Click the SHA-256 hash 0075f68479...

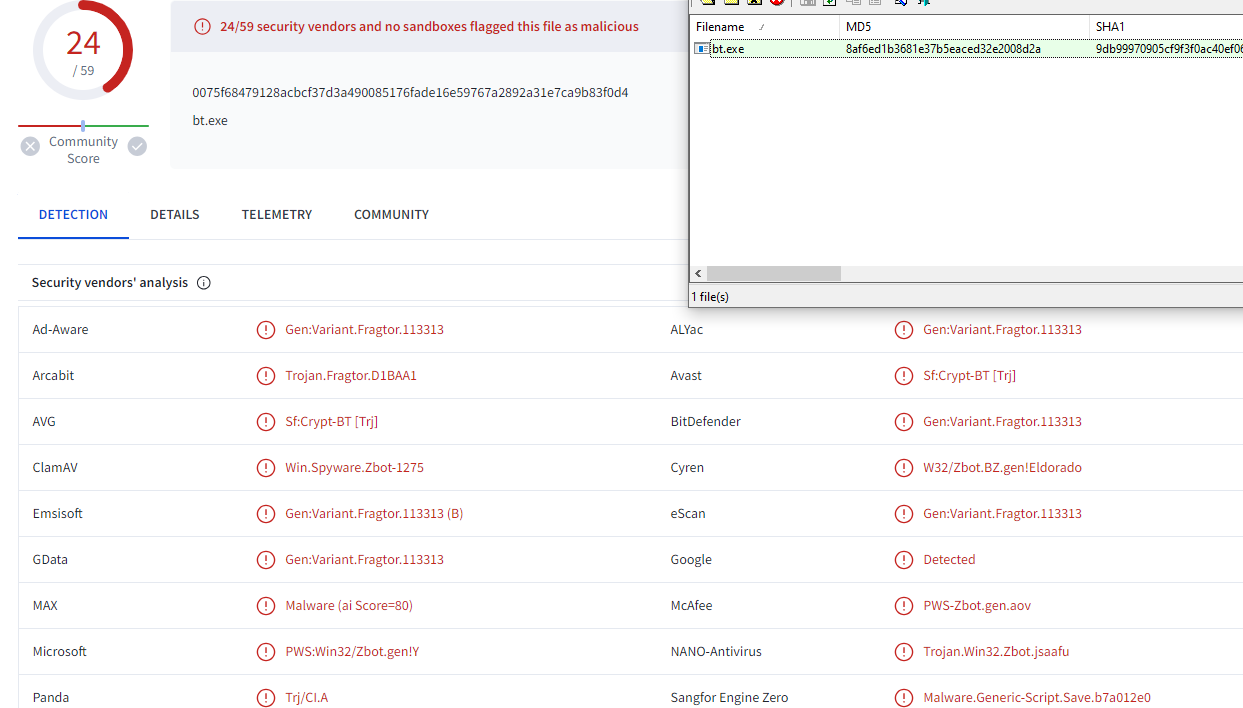(410, 93)
